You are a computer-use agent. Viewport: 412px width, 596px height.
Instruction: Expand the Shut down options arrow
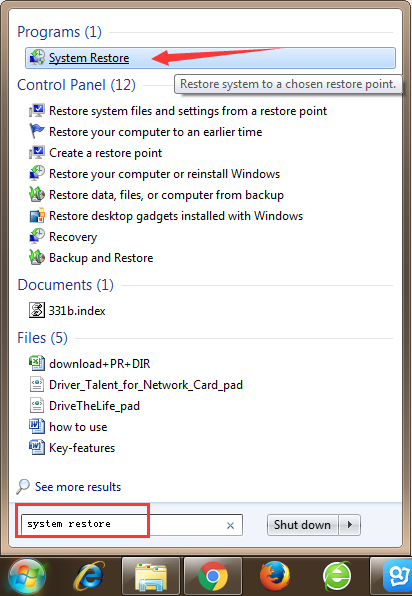(349, 525)
